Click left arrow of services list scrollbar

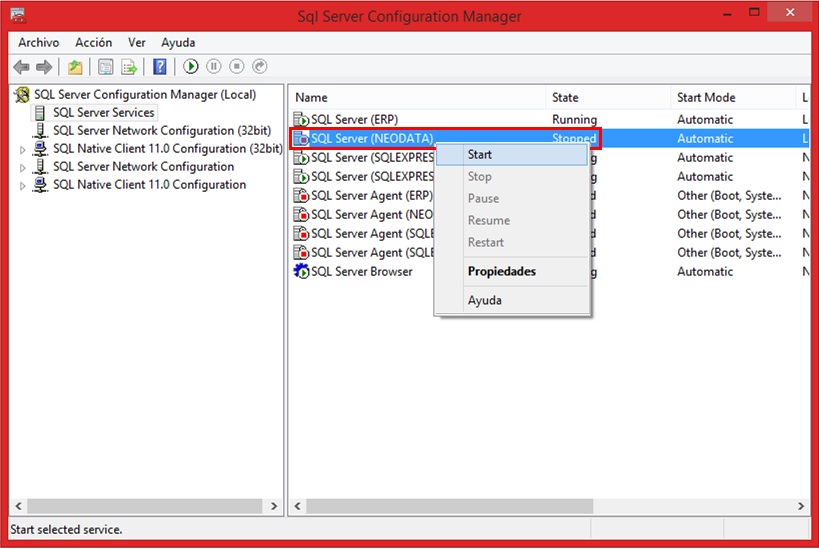pyautogui.click(x=298, y=506)
